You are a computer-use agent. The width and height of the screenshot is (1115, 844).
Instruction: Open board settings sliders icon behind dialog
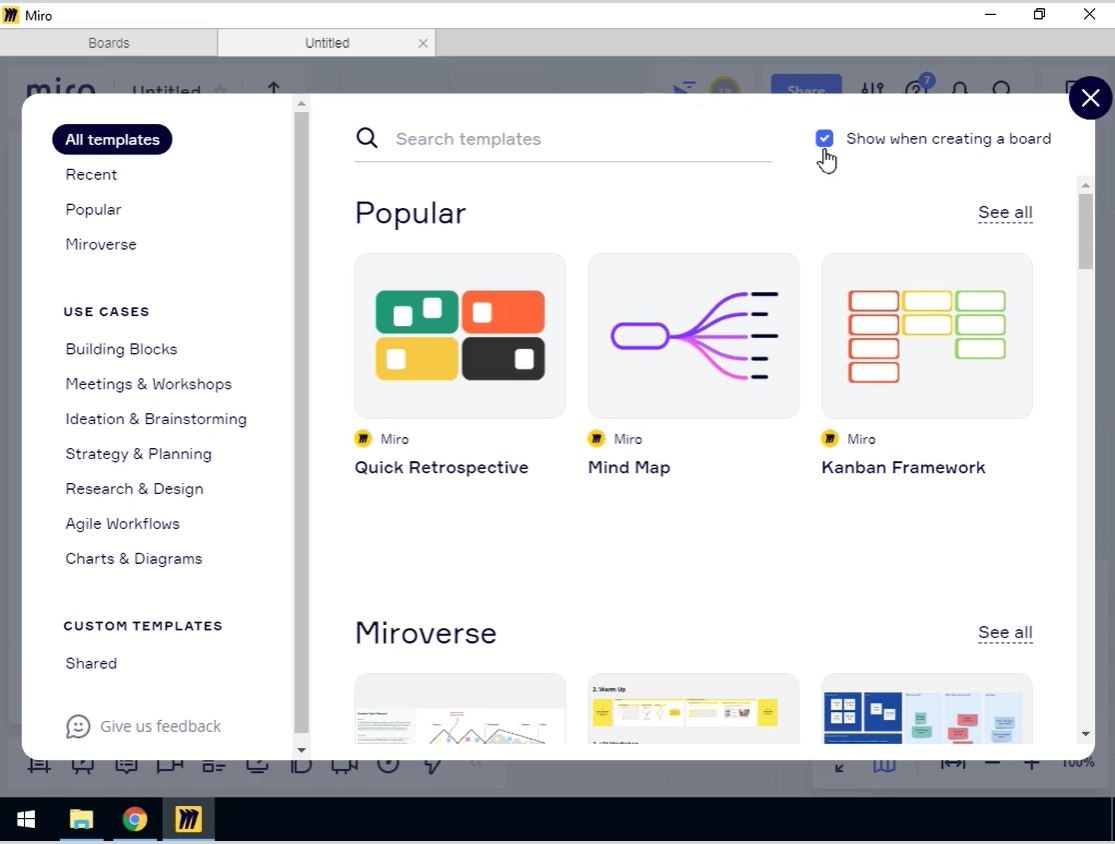(x=872, y=90)
